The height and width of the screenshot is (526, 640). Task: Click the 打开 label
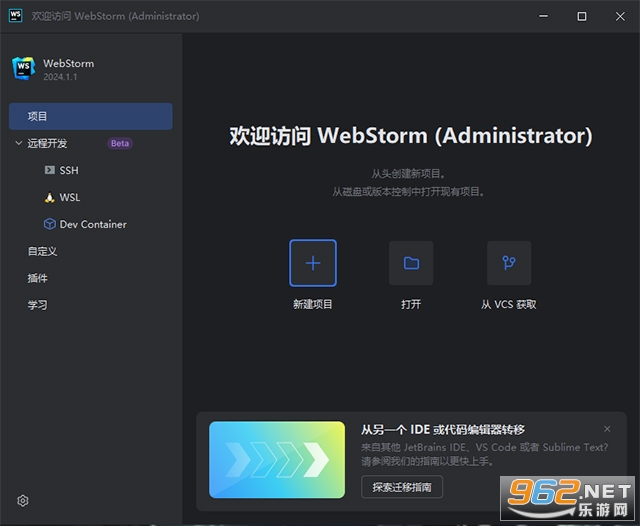point(411,304)
